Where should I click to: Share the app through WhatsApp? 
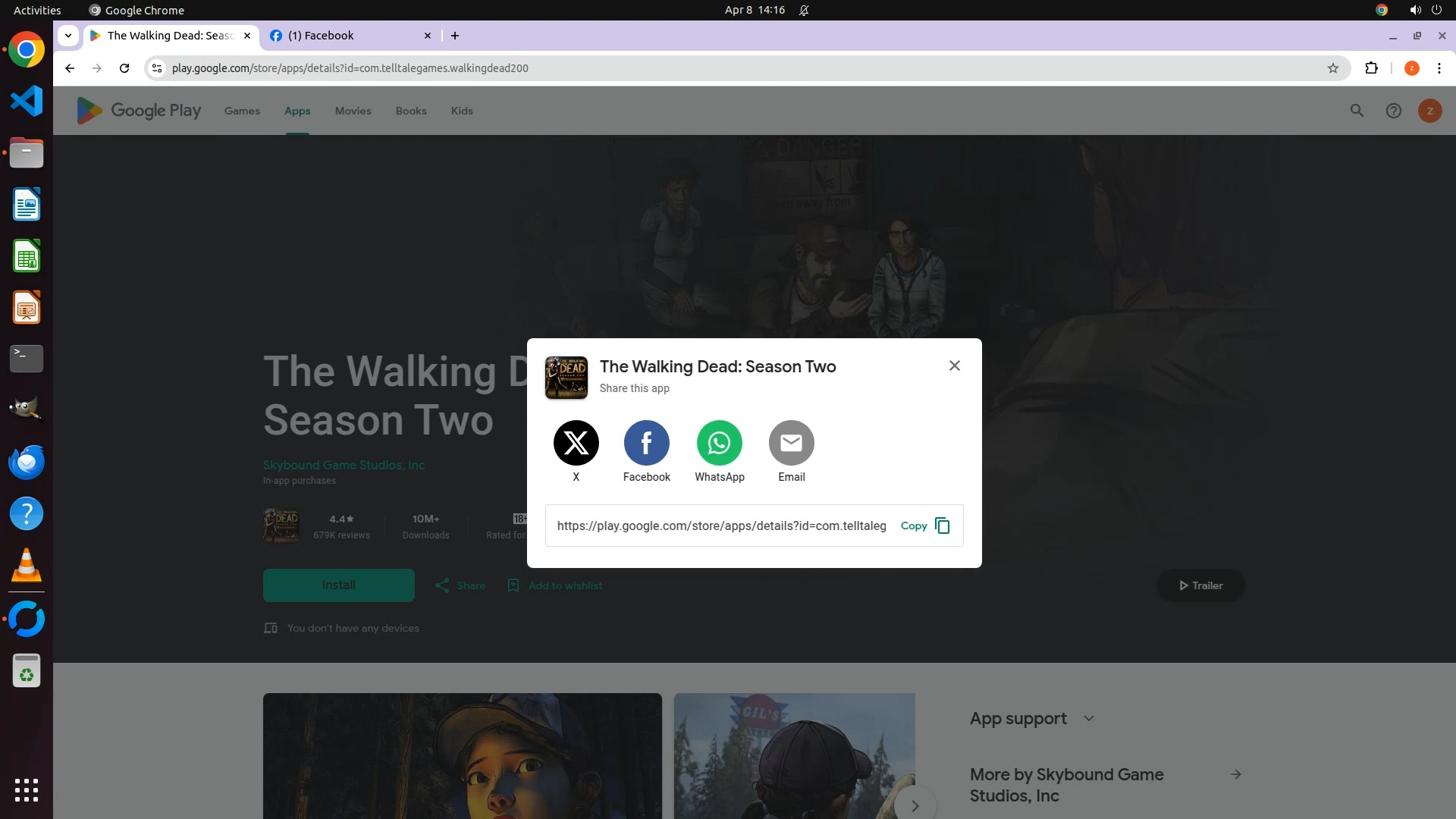tap(719, 443)
